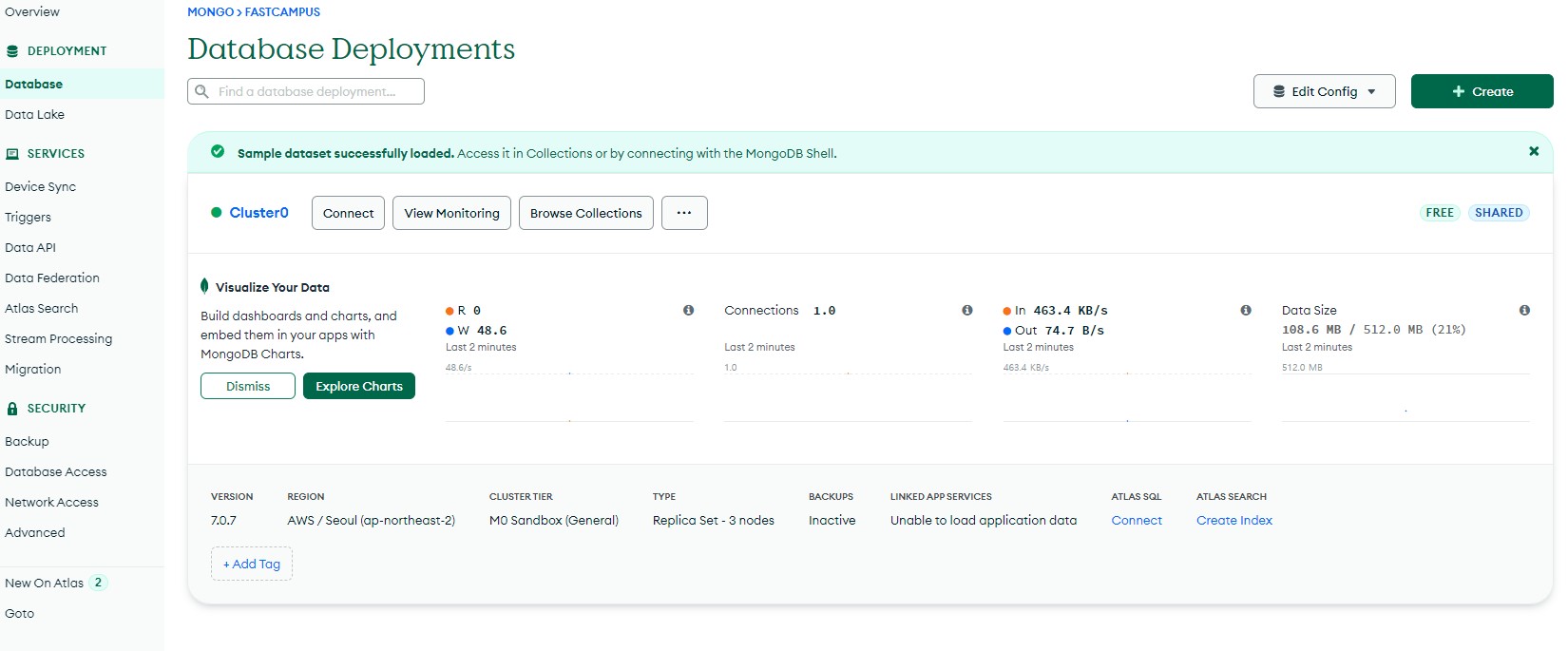Click the plus icon on Create button
Image resolution: width=1568 pixels, height=651 pixels.
click(1458, 91)
